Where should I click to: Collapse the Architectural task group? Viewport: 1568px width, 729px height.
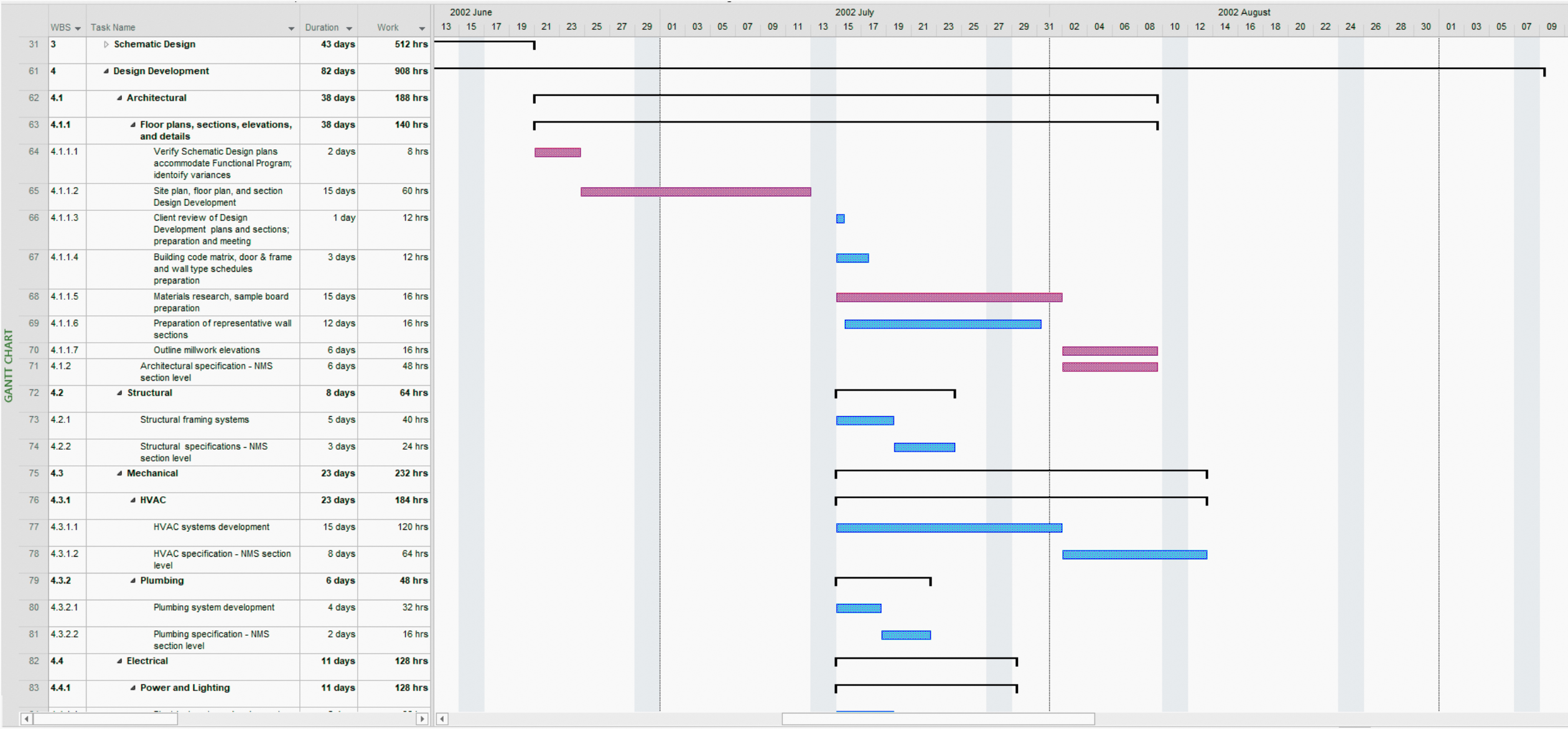pyautogui.click(x=119, y=98)
